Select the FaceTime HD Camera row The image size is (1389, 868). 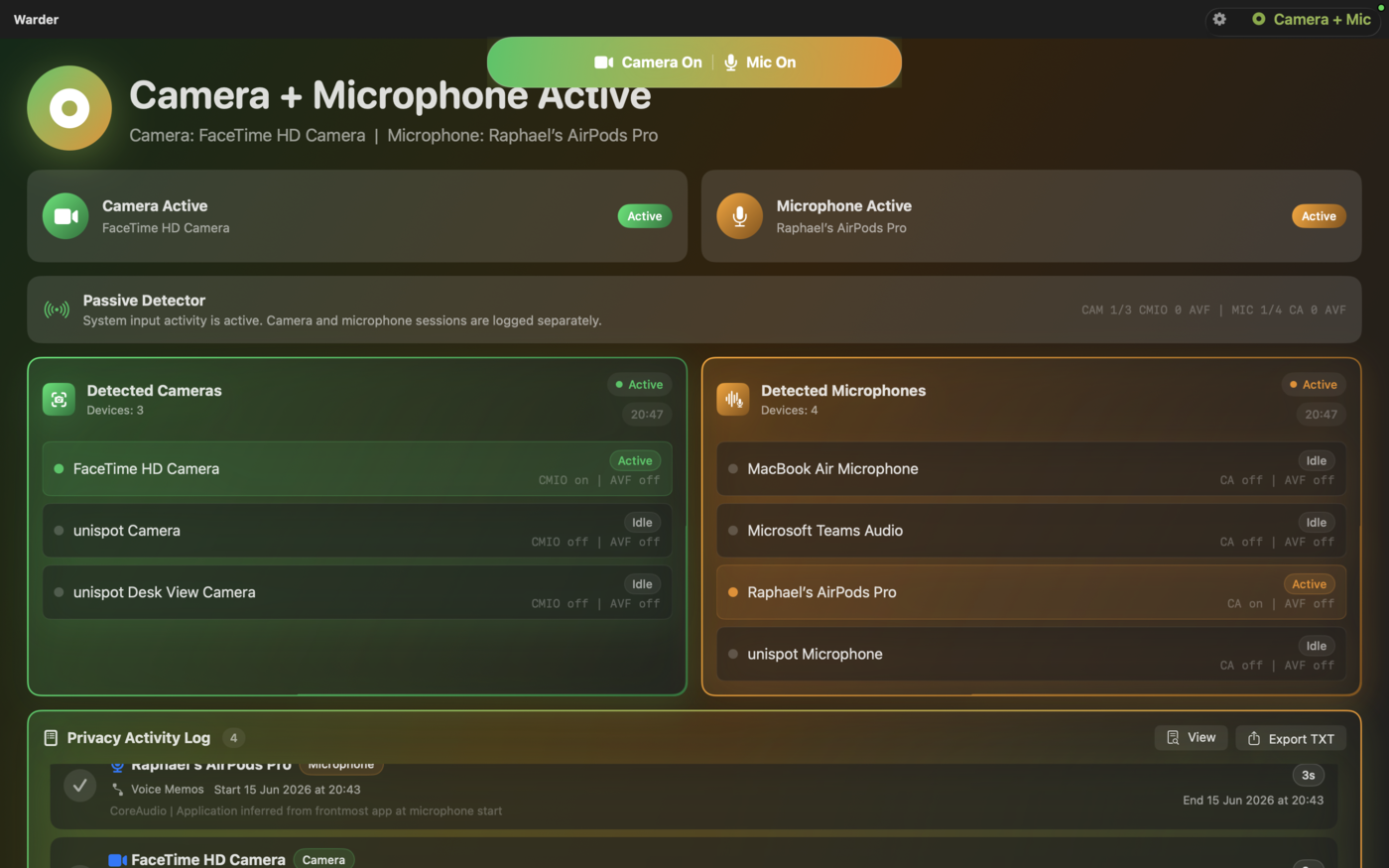coord(357,469)
